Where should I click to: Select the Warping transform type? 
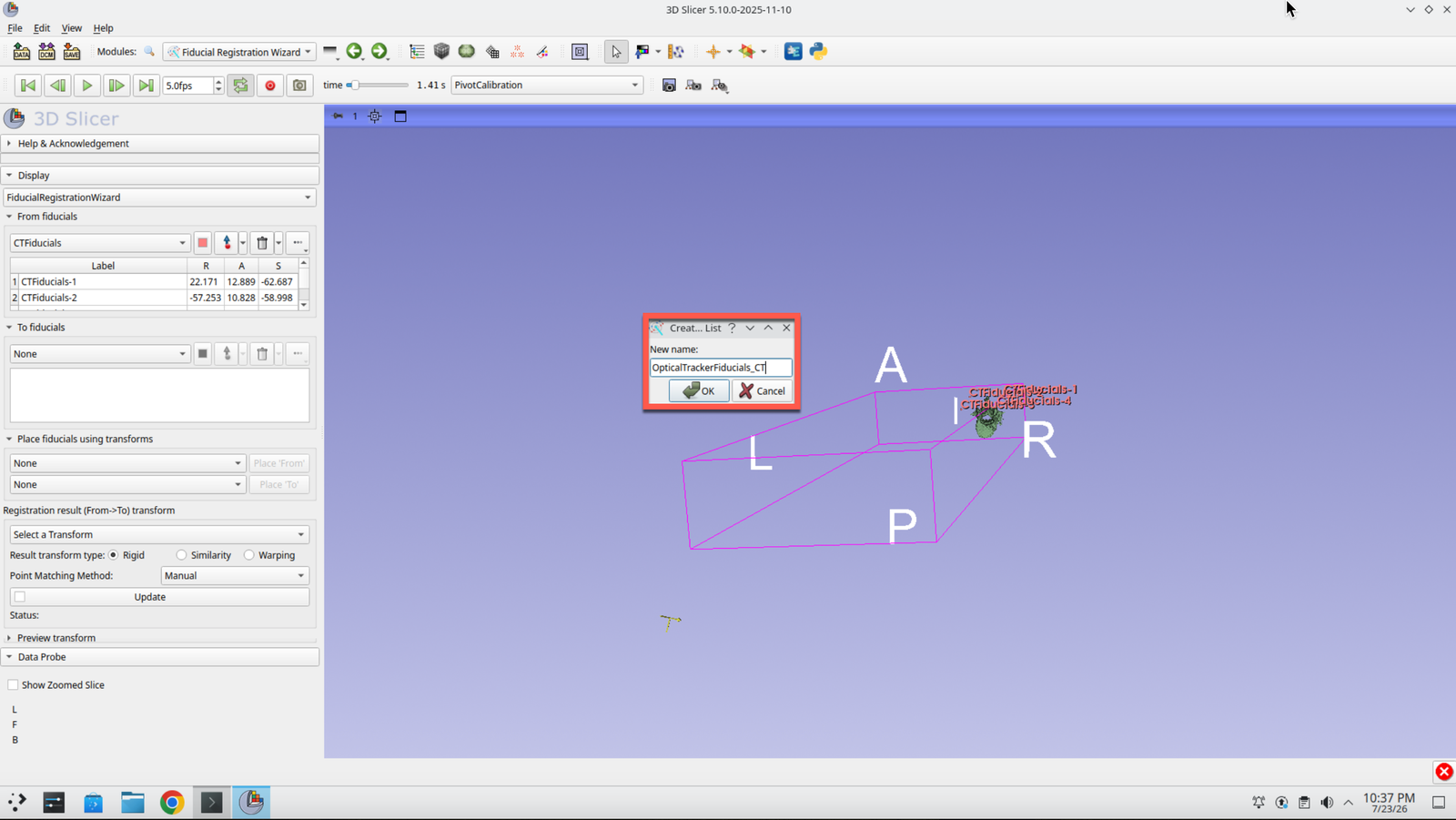[249, 555]
